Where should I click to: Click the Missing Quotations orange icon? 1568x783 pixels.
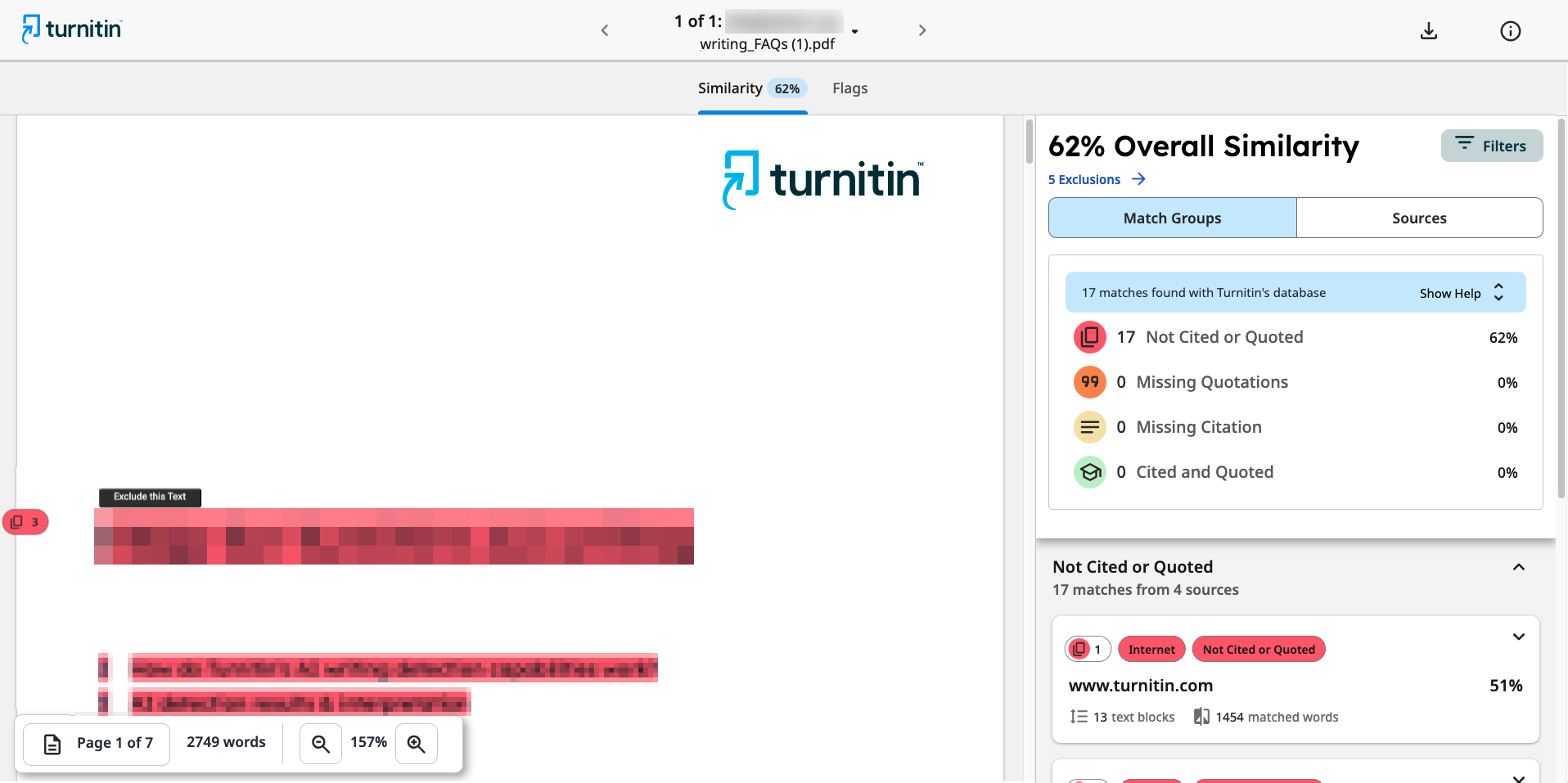1089,382
